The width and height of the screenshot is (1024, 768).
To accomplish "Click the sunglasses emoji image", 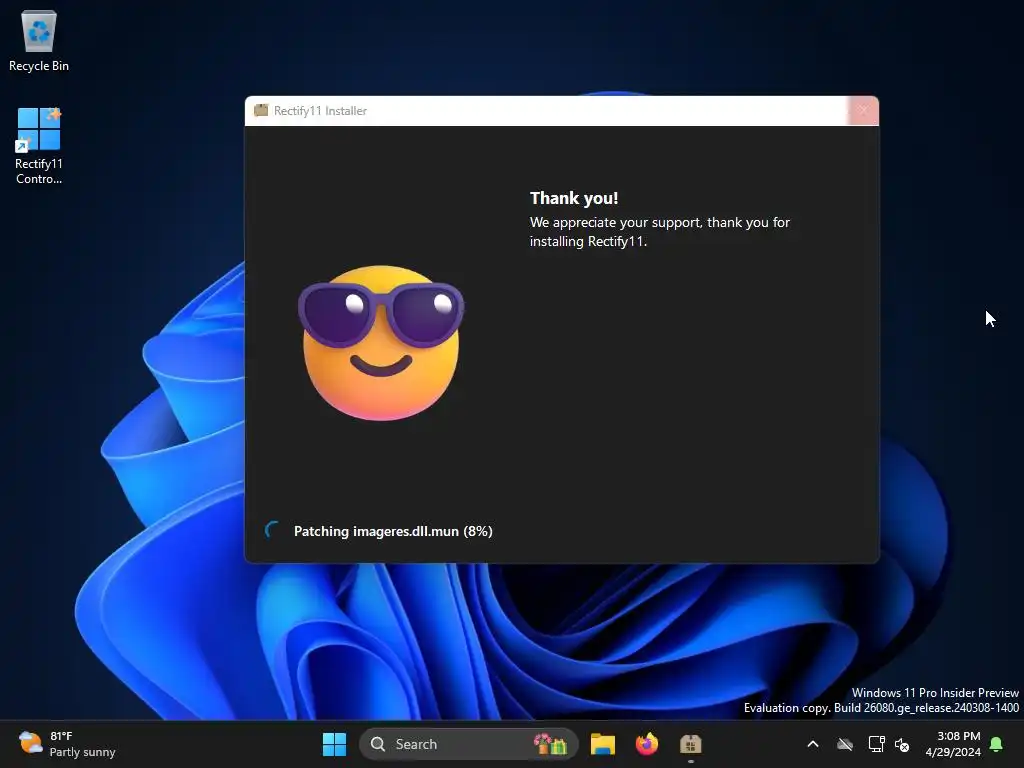I will click(381, 342).
